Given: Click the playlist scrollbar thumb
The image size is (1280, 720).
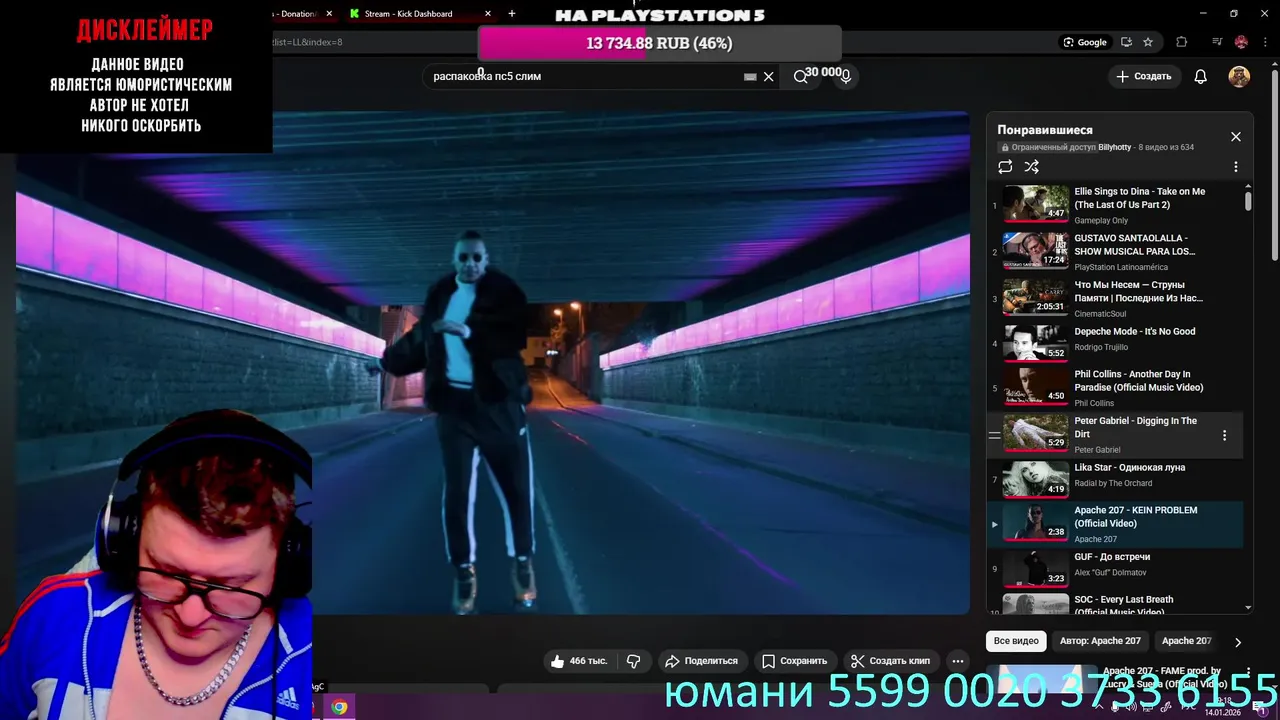Looking at the screenshot, I should coord(1248,202).
